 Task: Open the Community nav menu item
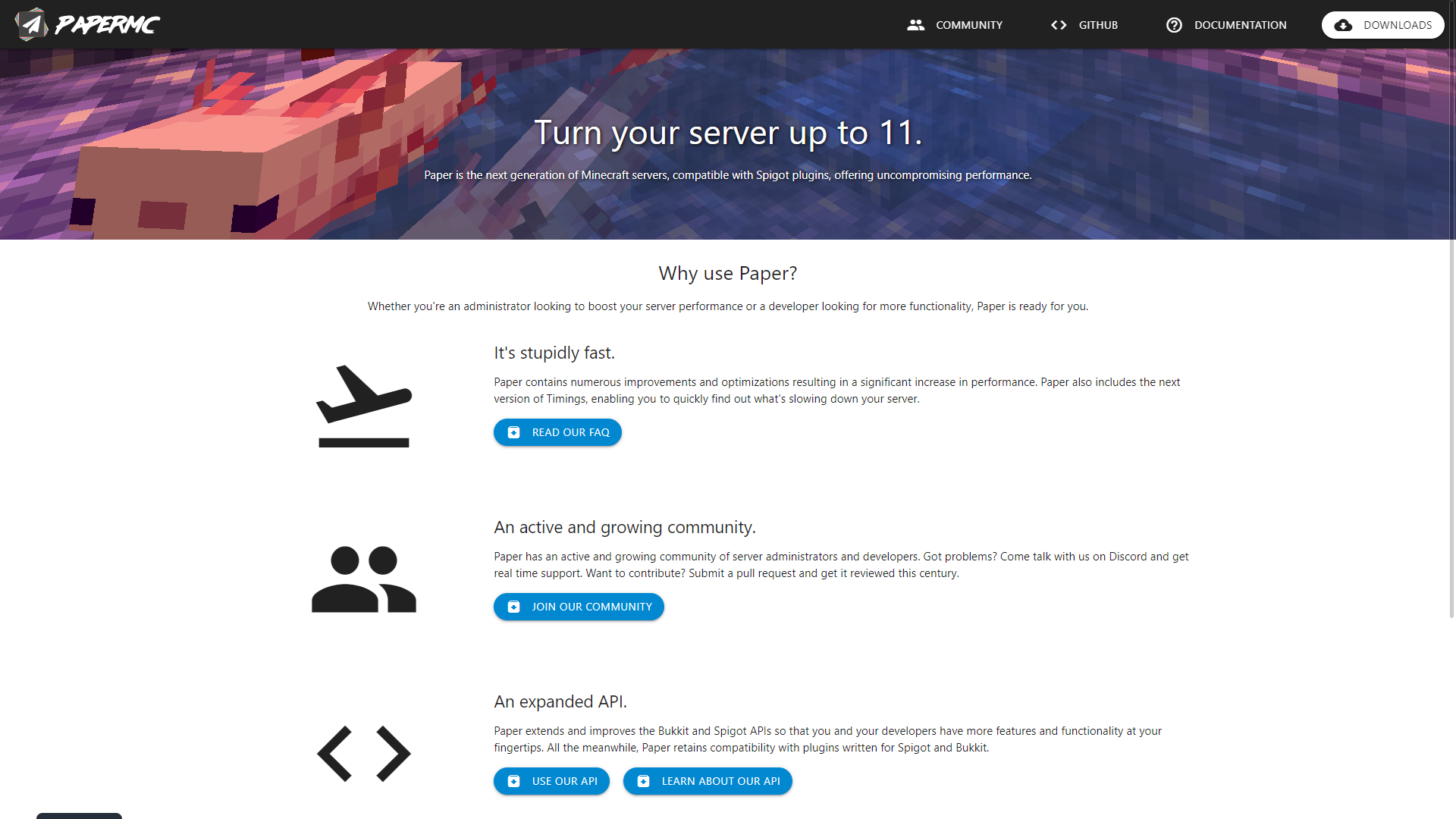[968, 25]
